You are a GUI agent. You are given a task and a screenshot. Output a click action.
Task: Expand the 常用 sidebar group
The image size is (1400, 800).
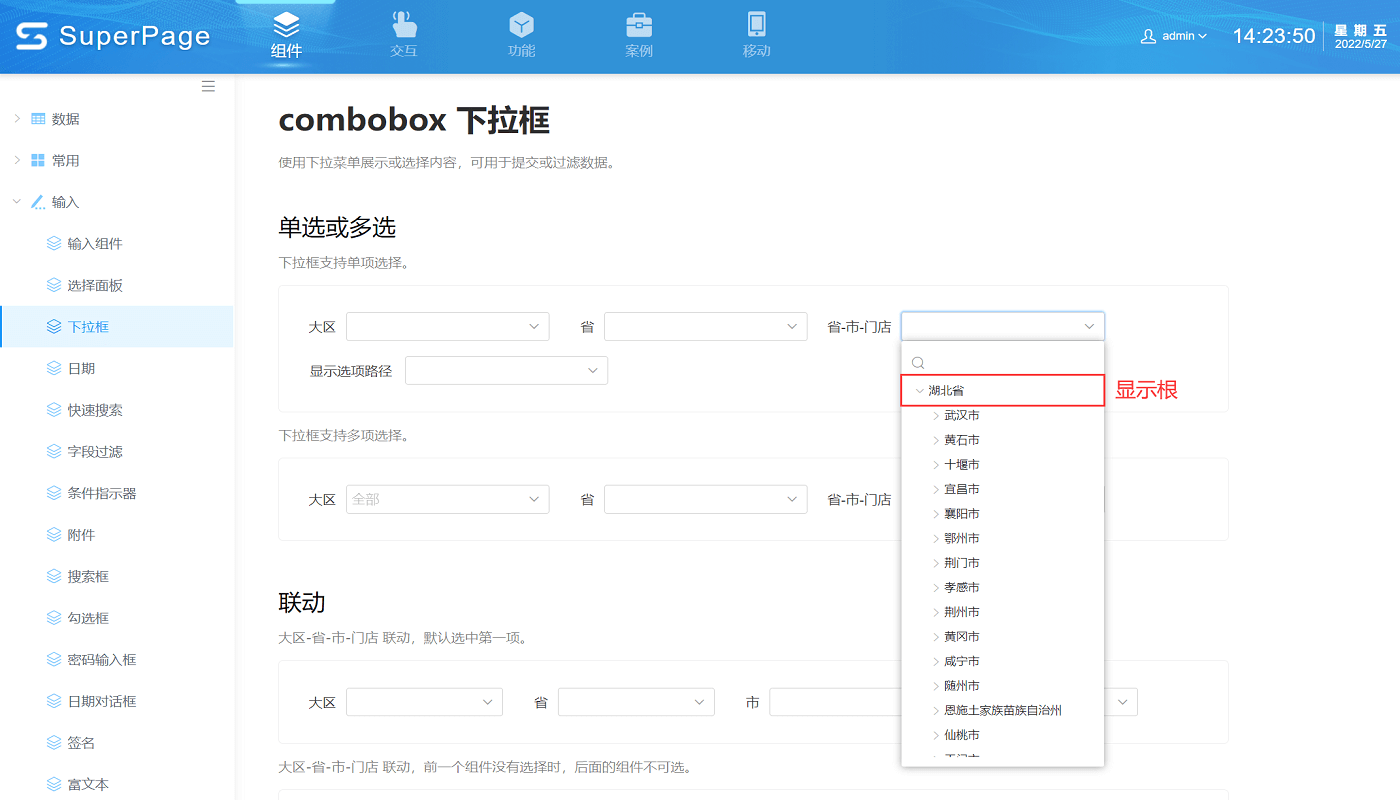point(17,160)
